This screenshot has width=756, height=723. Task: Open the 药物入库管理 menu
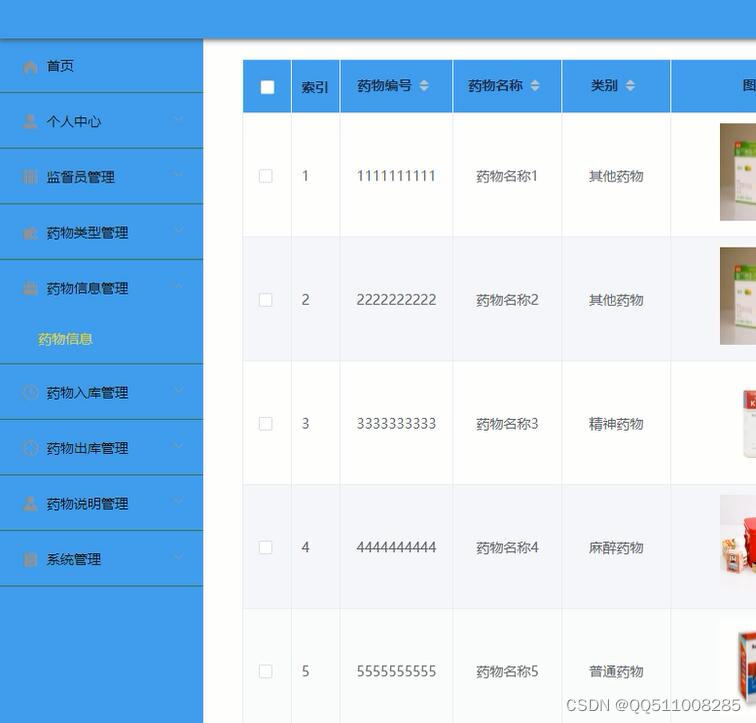(x=101, y=392)
